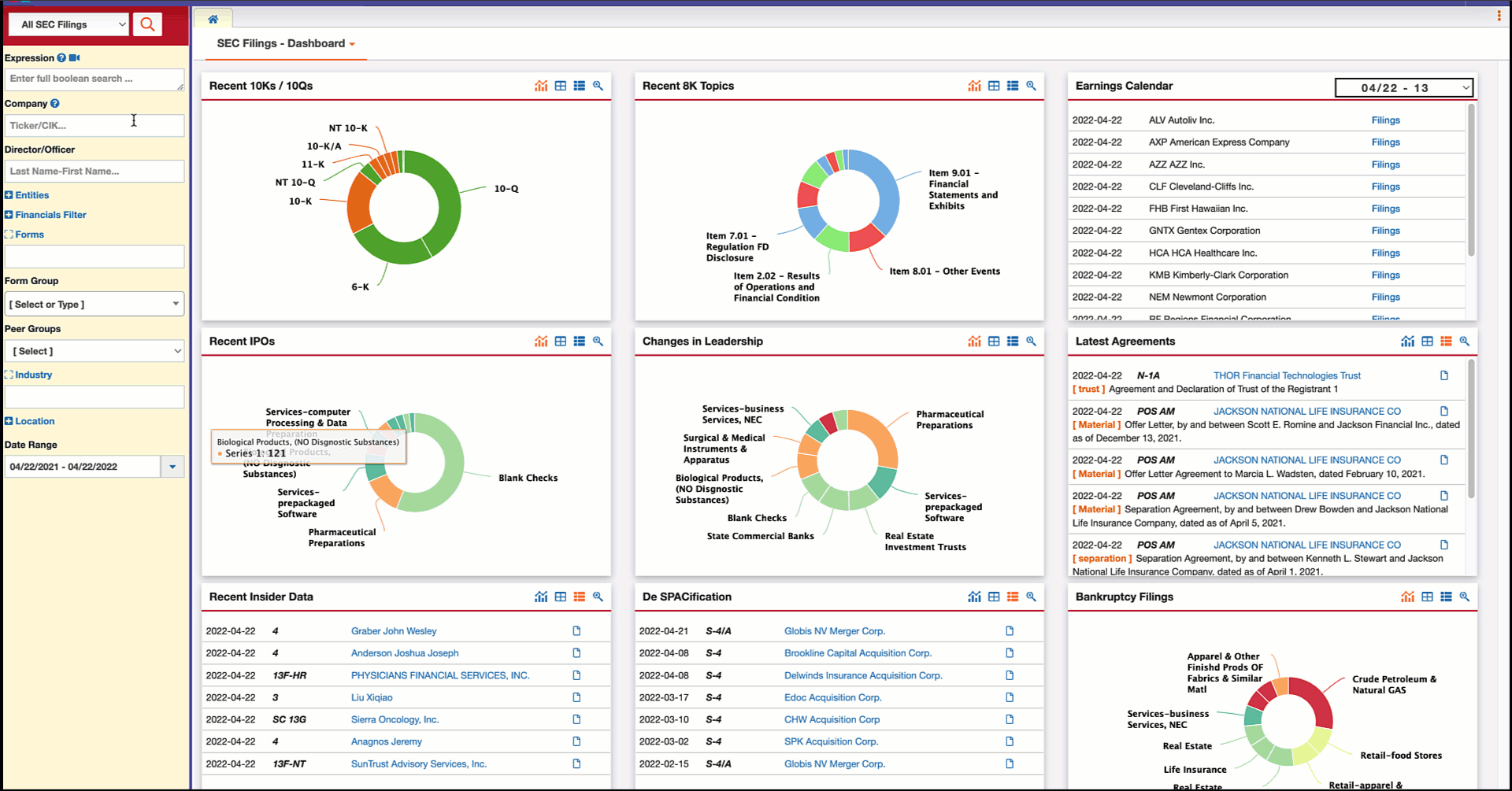The width and height of the screenshot is (1512, 791).
Task: Select chart view for De SPACification panel
Action: (x=974, y=597)
